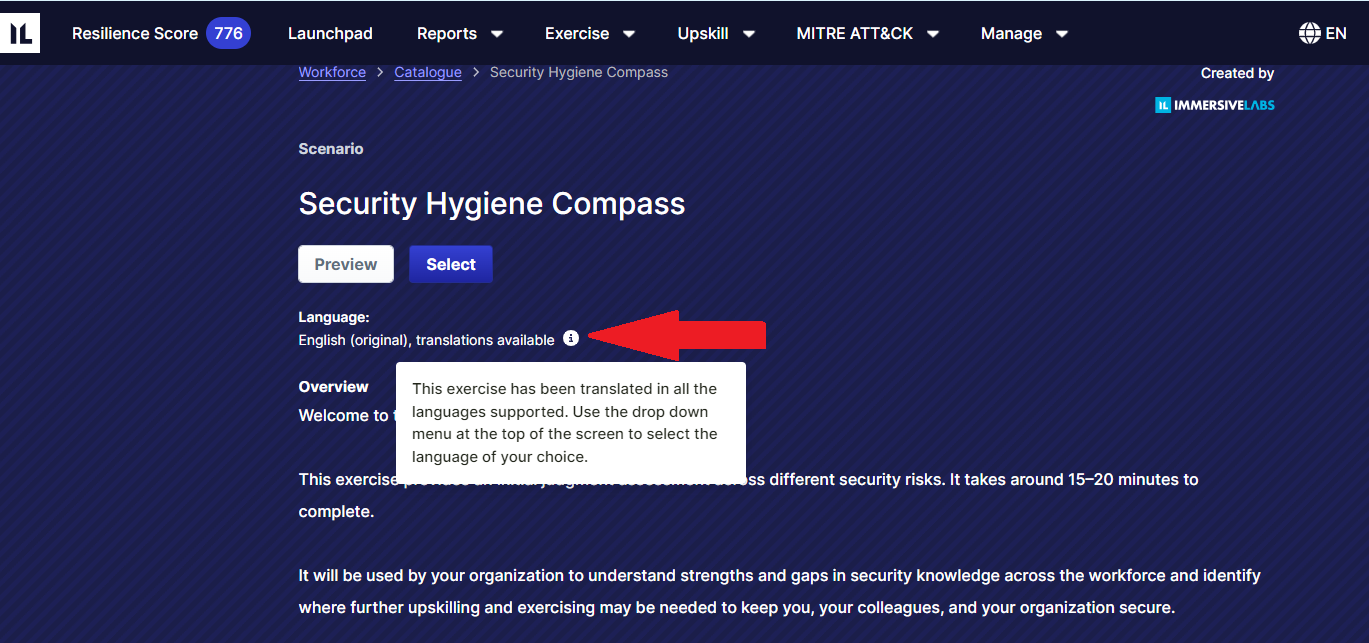
Task: Click the EN language selector label
Action: click(x=1336, y=33)
